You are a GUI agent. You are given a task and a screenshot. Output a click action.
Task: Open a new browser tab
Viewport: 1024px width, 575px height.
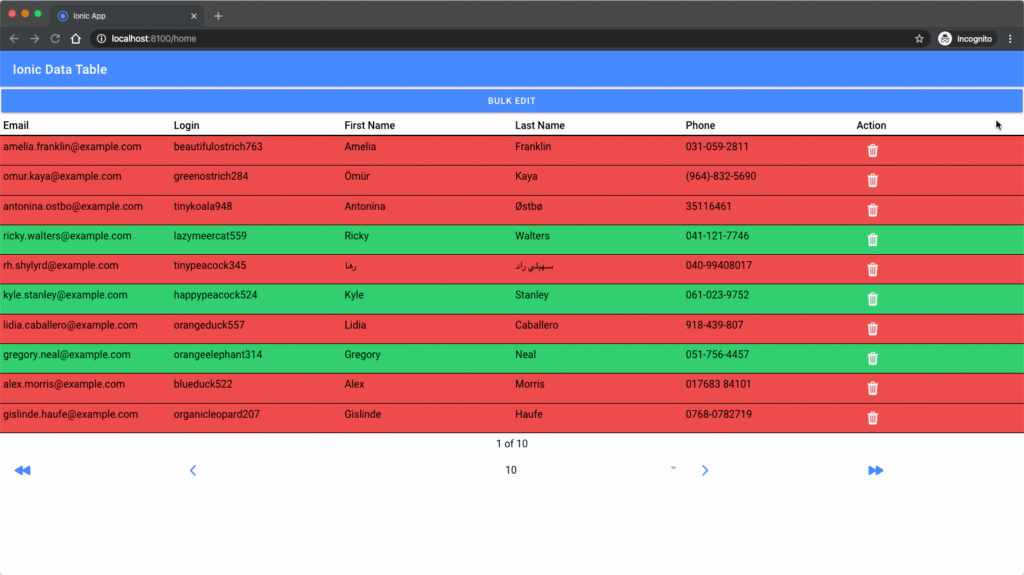coord(218,16)
